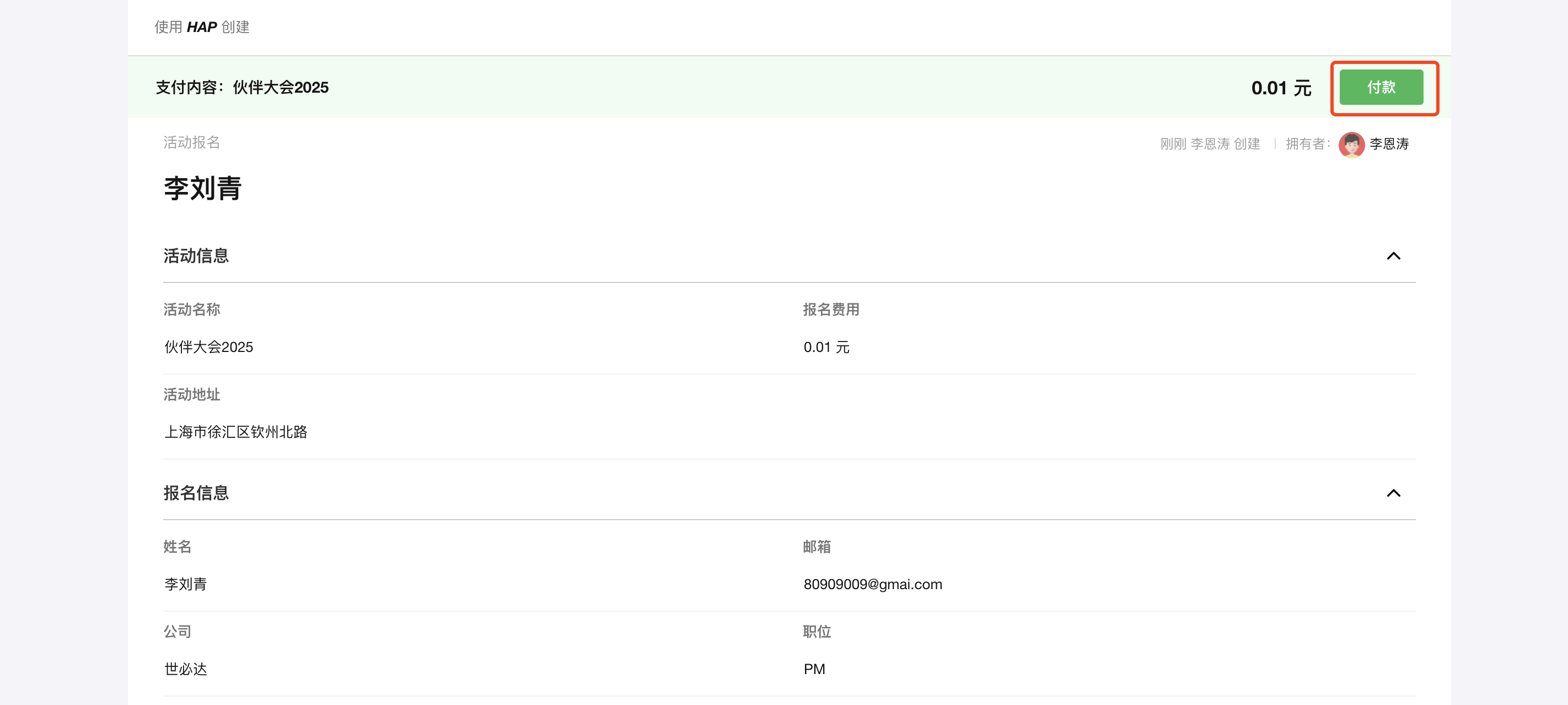Viewport: 1568px width, 705px height.
Task: Click the 活动报名 worksheet label
Action: (x=191, y=142)
